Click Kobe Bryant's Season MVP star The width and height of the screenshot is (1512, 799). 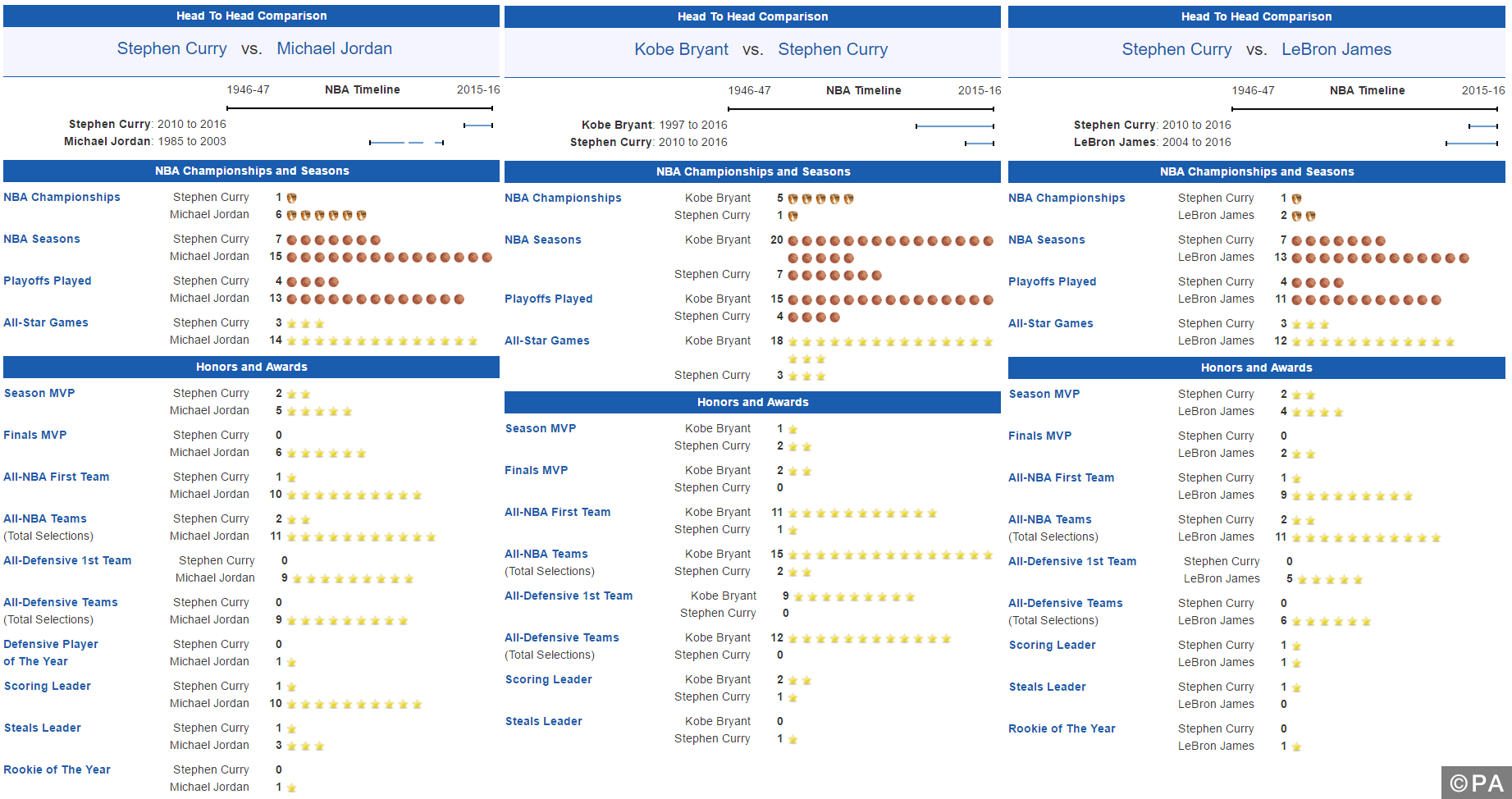[x=793, y=429]
